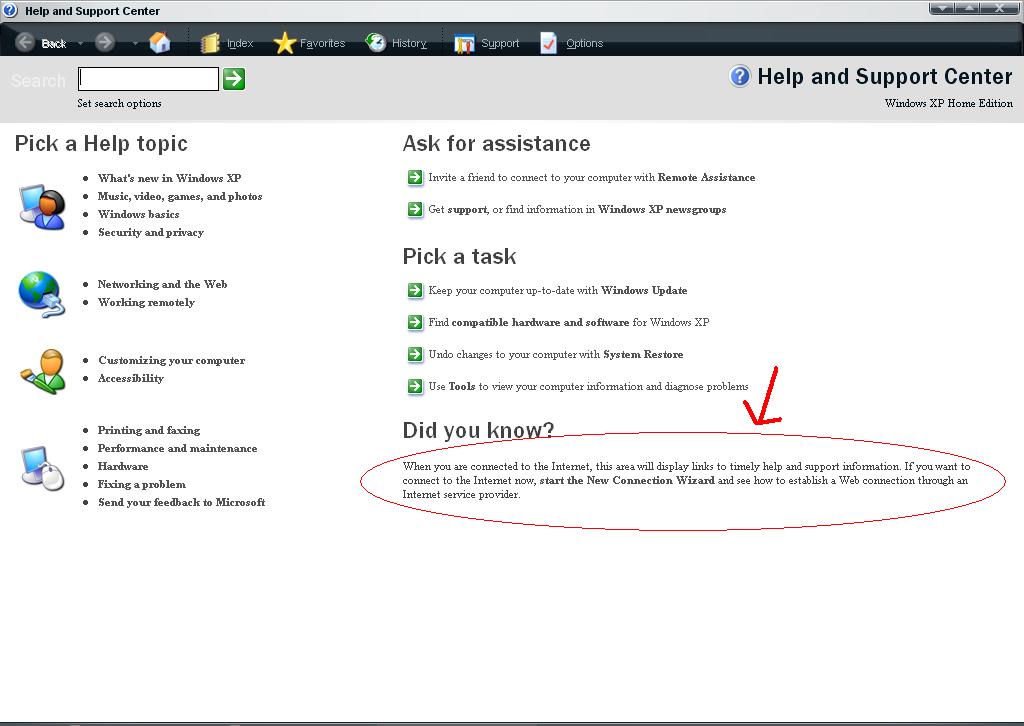Click inside the Search text field
Image resolution: width=1024 pixels, height=726 pixels.
click(147, 78)
